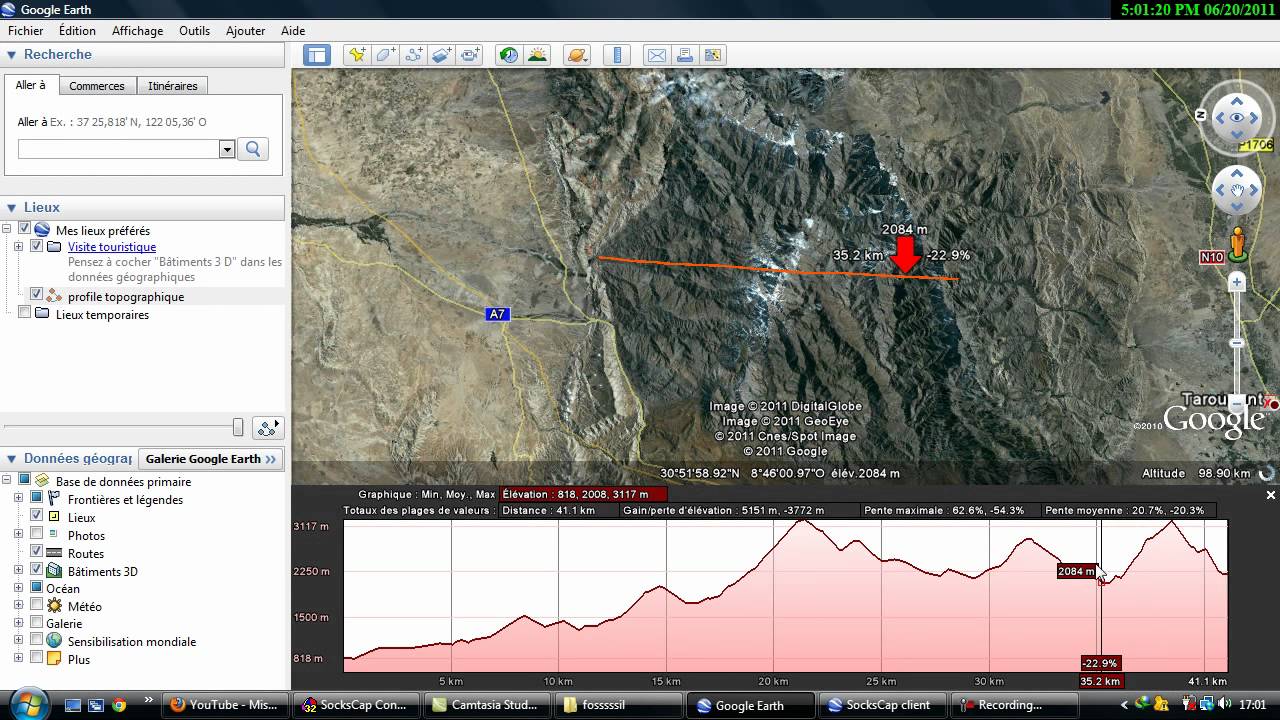Toggle sunlight across the landscape

pyautogui.click(x=538, y=55)
